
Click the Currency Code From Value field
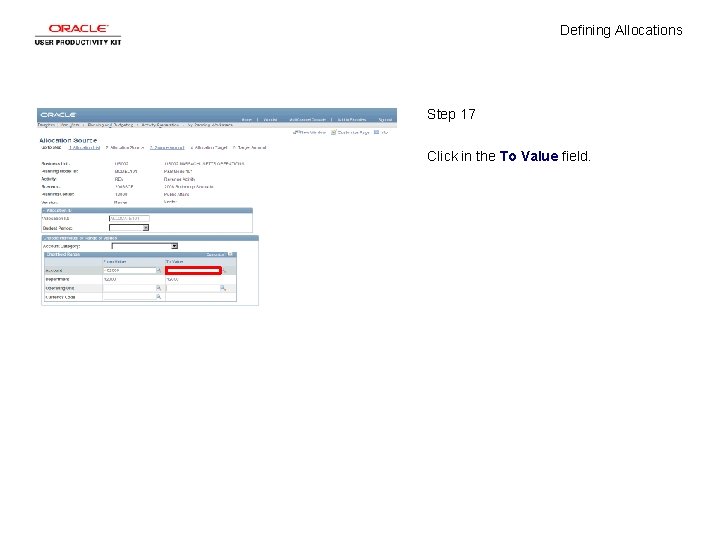pyautogui.click(x=129, y=297)
